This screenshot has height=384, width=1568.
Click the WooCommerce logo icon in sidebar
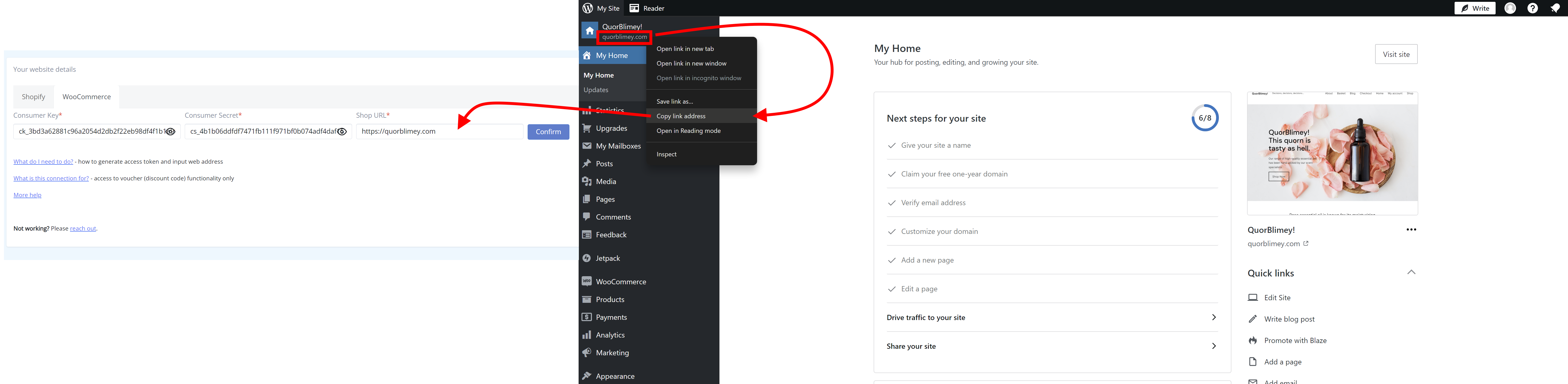587,281
